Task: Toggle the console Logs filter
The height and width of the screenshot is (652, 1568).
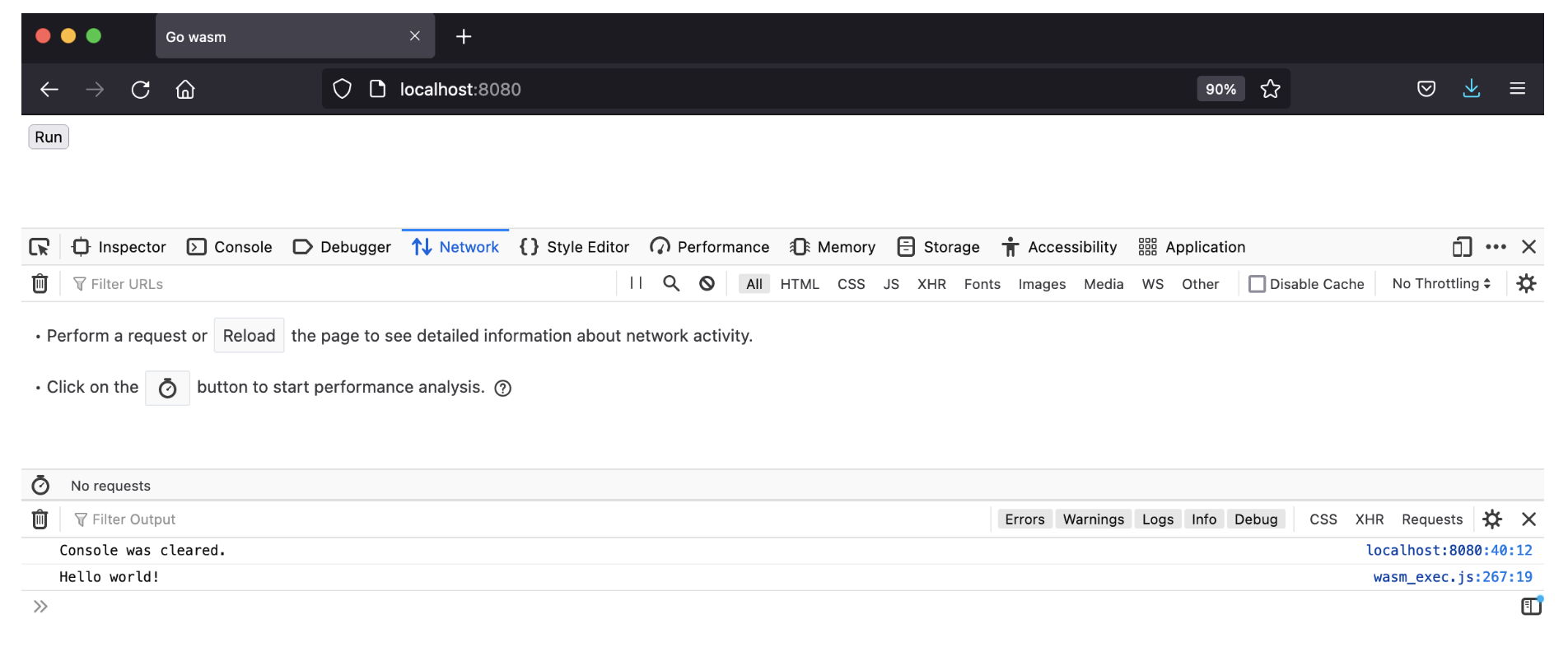Action: [x=1157, y=519]
